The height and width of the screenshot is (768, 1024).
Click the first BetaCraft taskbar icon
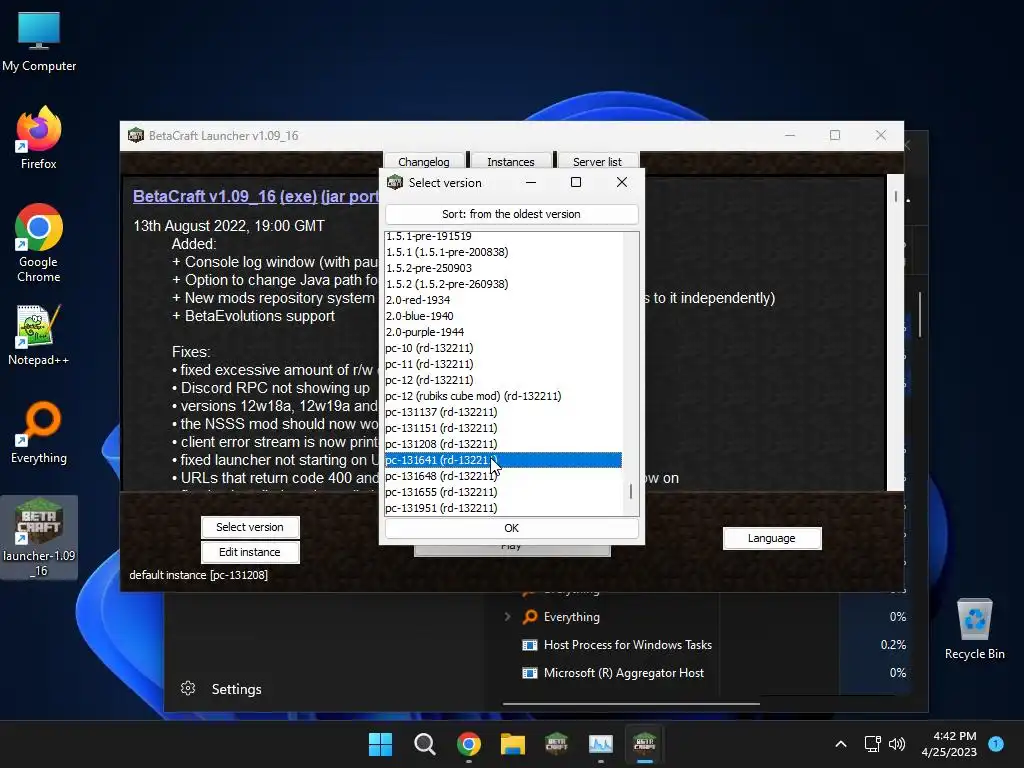556,744
